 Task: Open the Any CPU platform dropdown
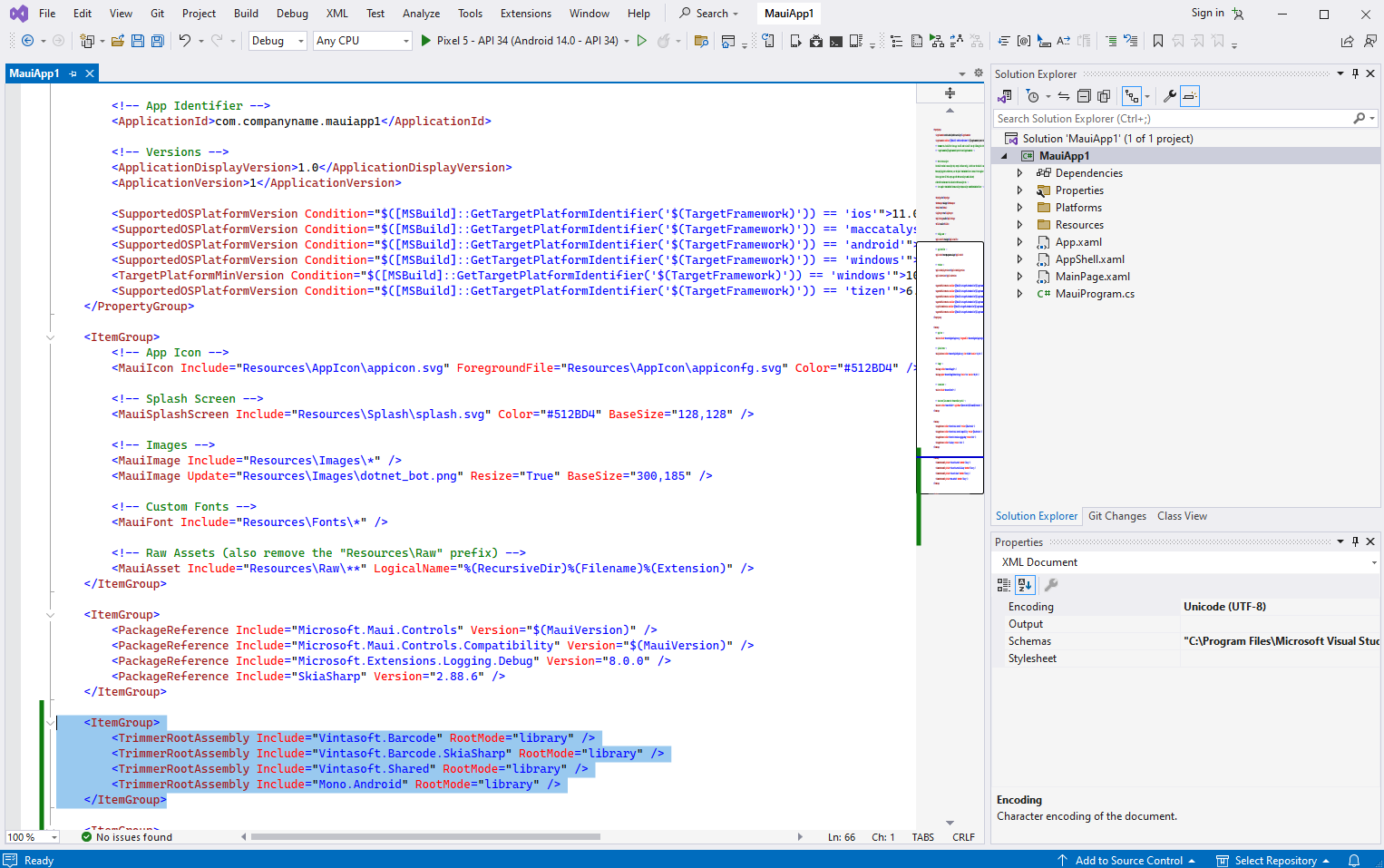click(x=363, y=41)
